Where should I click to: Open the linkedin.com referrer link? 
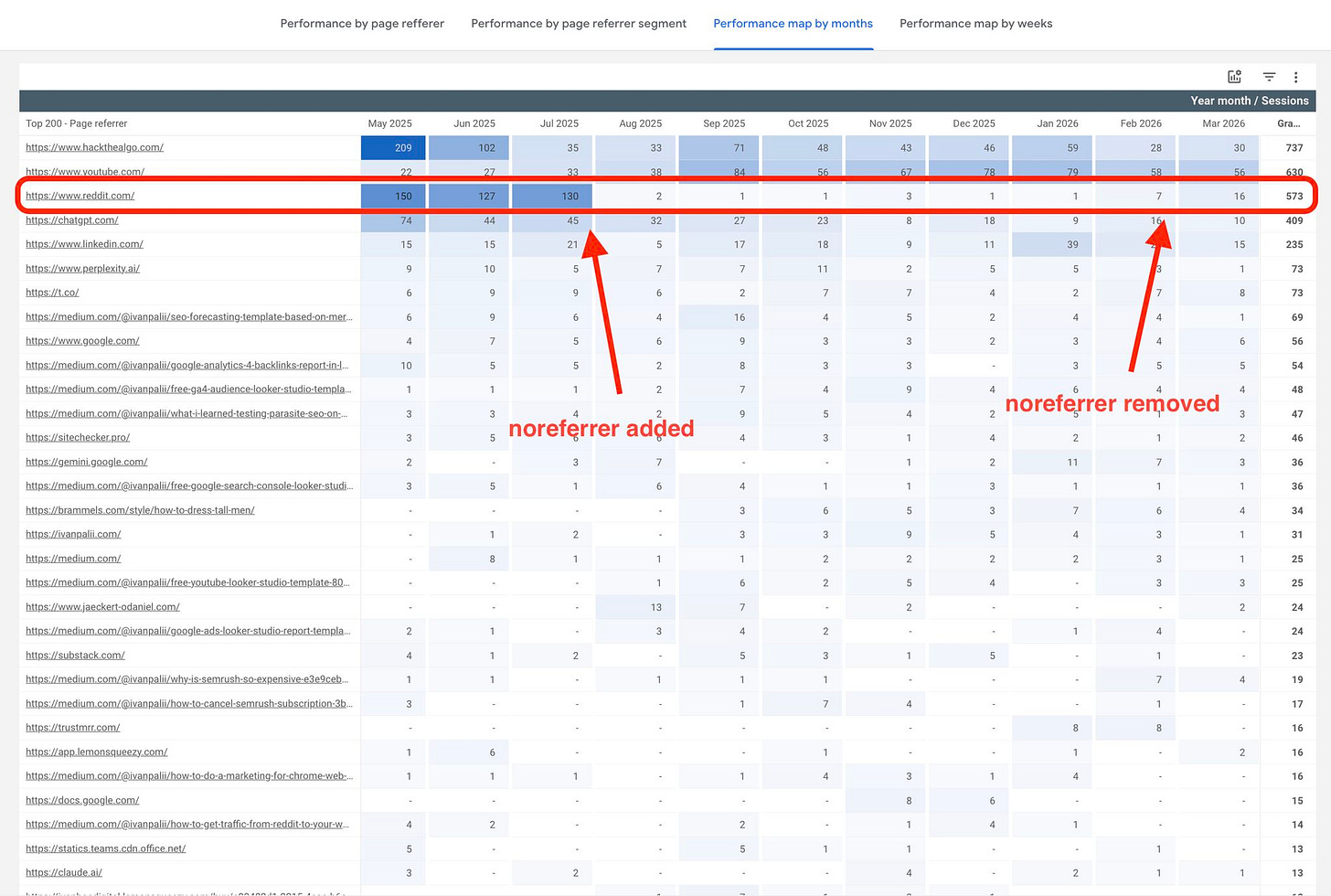(x=82, y=243)
